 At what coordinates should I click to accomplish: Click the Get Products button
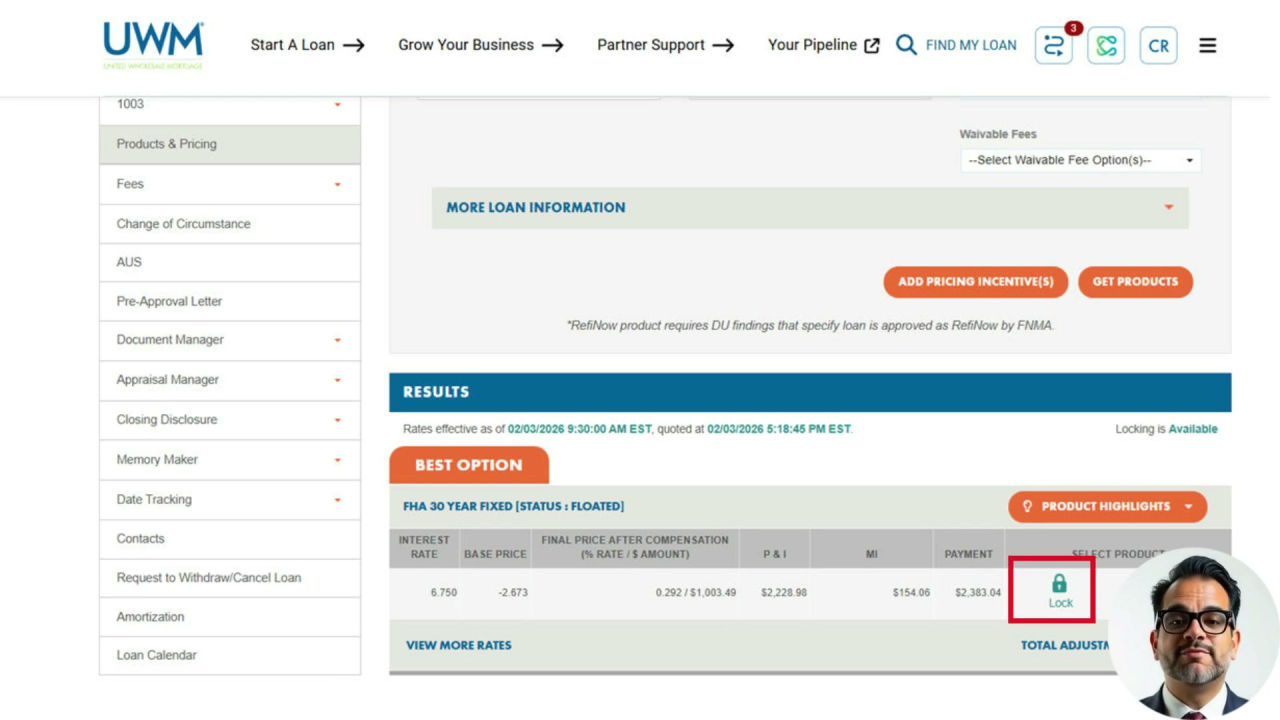tap(1135, 281)
